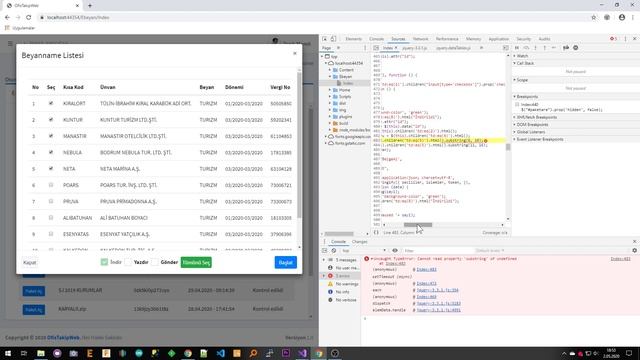Open the console context 'top' dropdown
Viewport: 640px width, 360px height.
coord(363,250)
